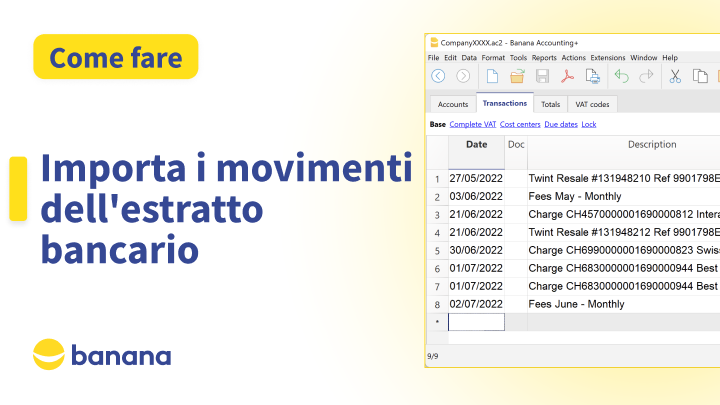
Task: Copy selection using the copy icon
Action: (x=700, y=76)
